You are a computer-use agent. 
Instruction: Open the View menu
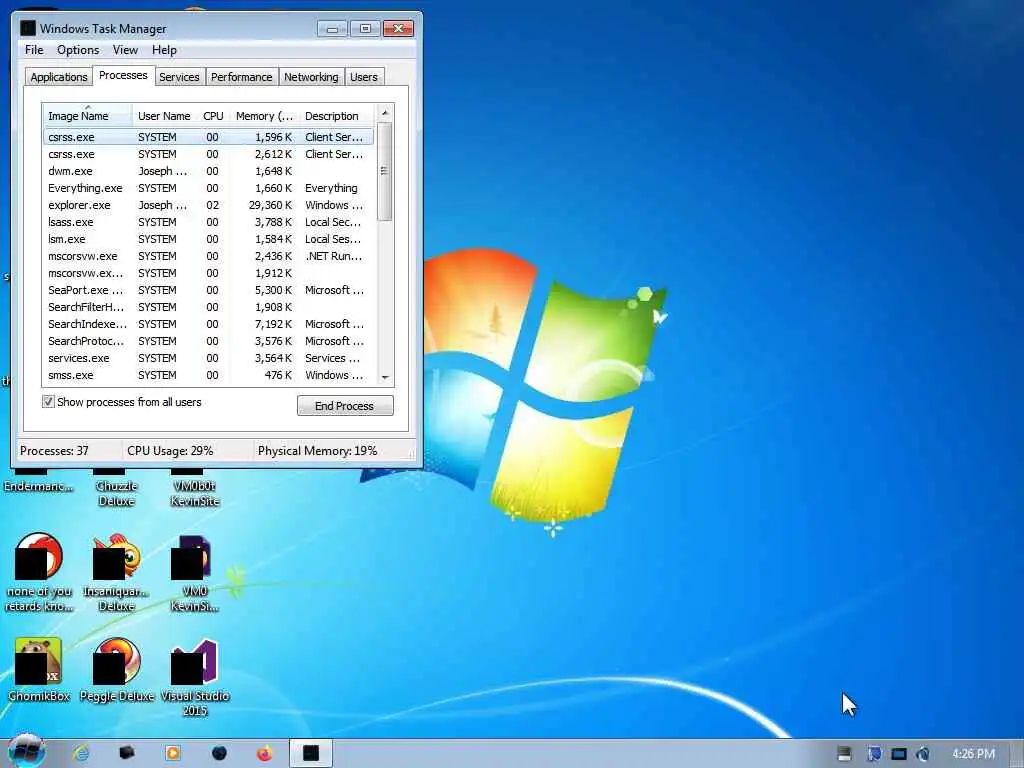125,50
